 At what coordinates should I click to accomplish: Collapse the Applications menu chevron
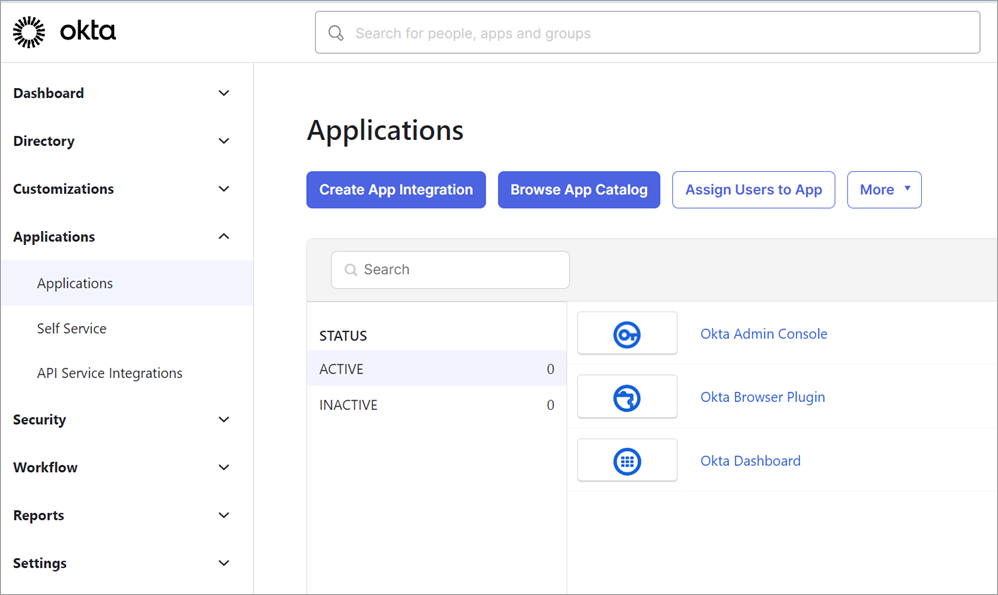pos(224,236)
